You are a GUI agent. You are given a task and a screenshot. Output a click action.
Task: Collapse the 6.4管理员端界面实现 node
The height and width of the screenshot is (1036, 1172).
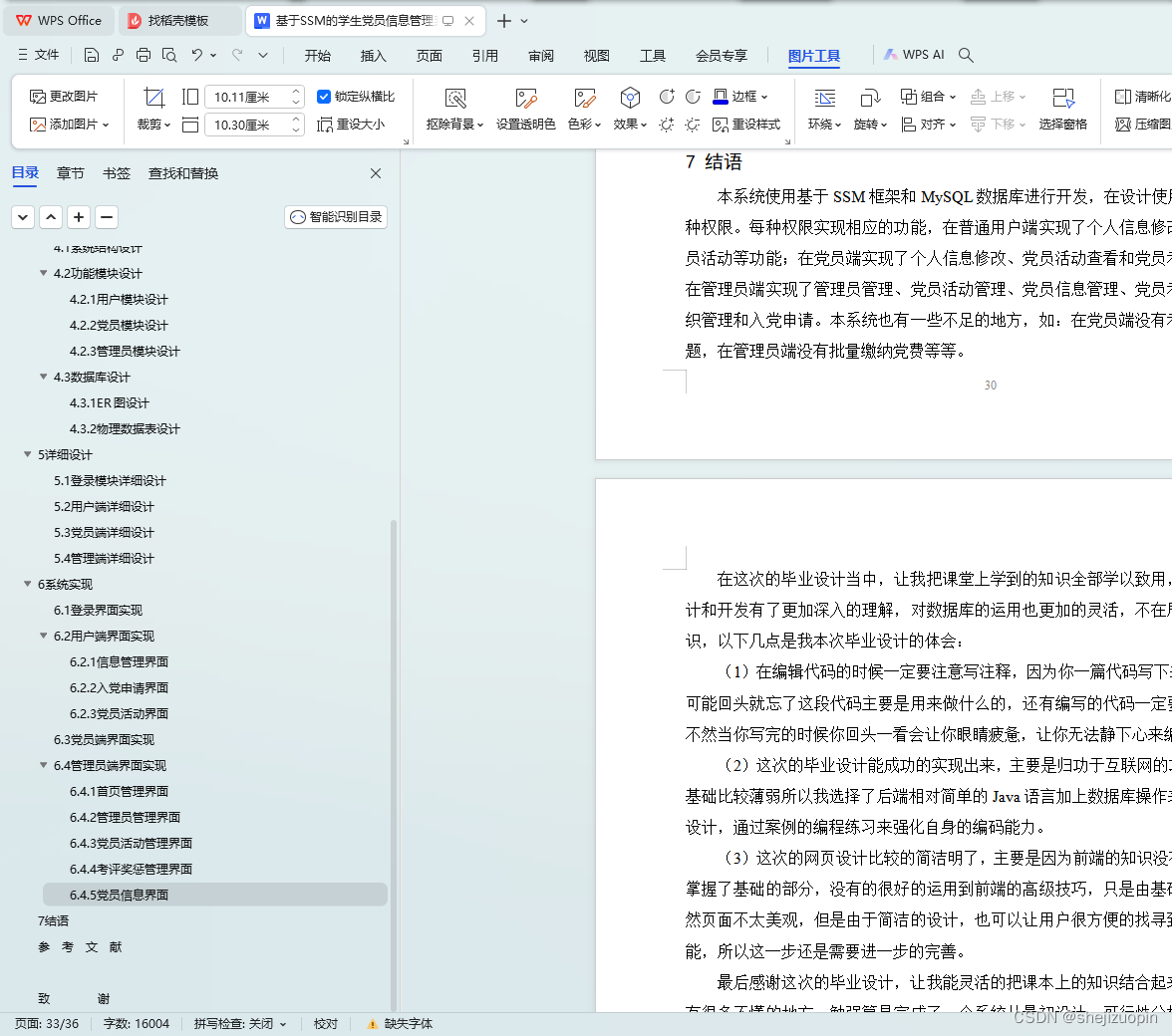44,765
